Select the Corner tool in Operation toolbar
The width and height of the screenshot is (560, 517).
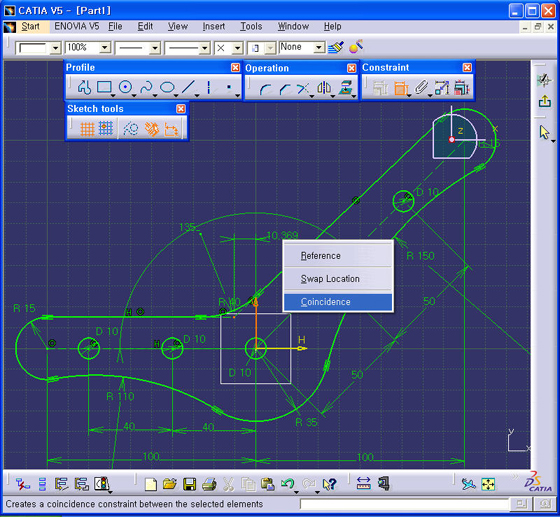(x=265, y=88)
